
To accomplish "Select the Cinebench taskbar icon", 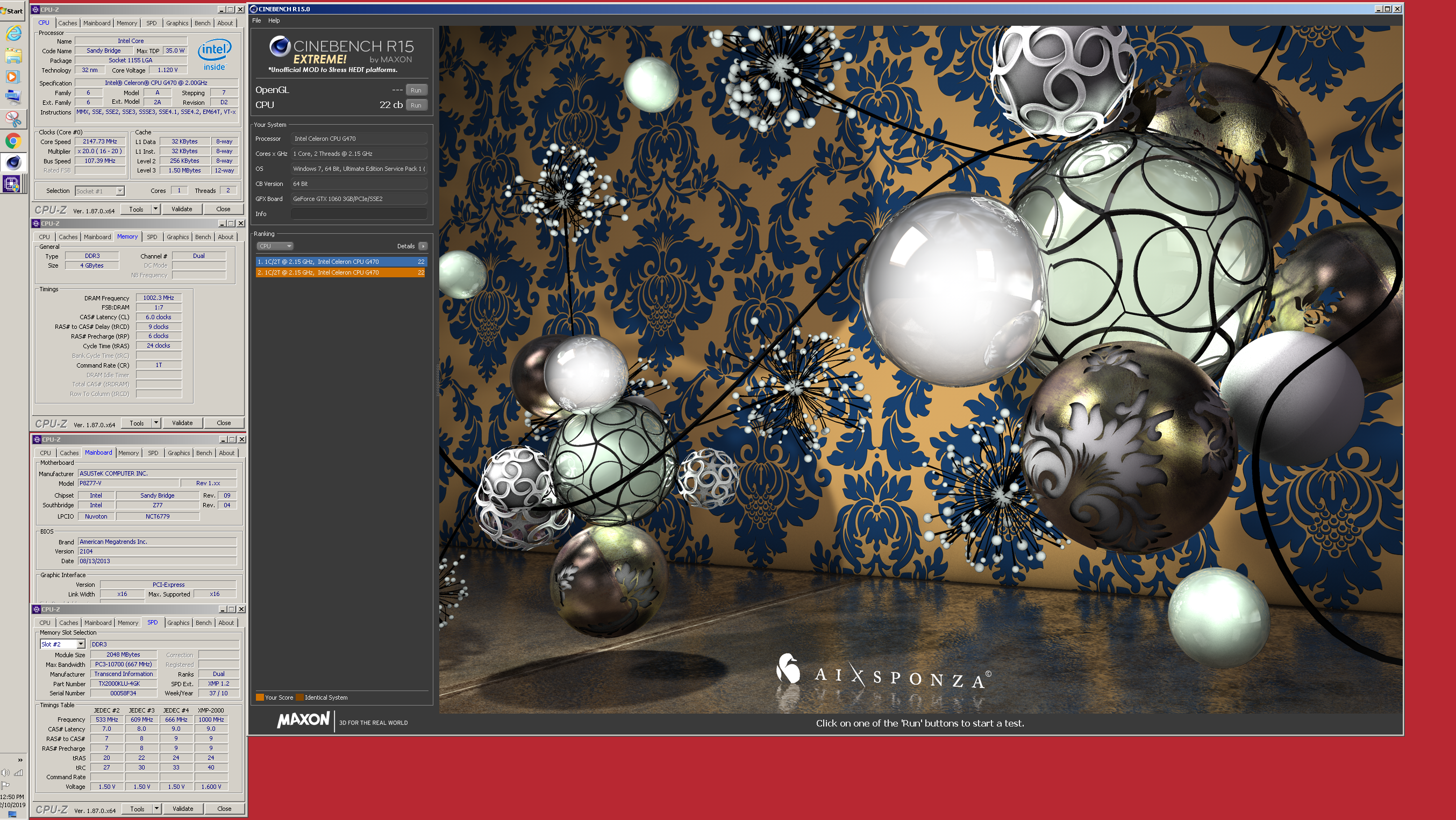I will [13, 162].
